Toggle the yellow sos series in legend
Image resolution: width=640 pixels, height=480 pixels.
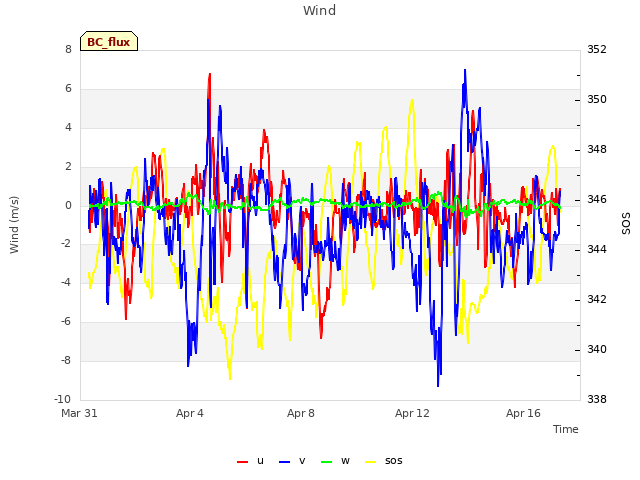(384, 461)
